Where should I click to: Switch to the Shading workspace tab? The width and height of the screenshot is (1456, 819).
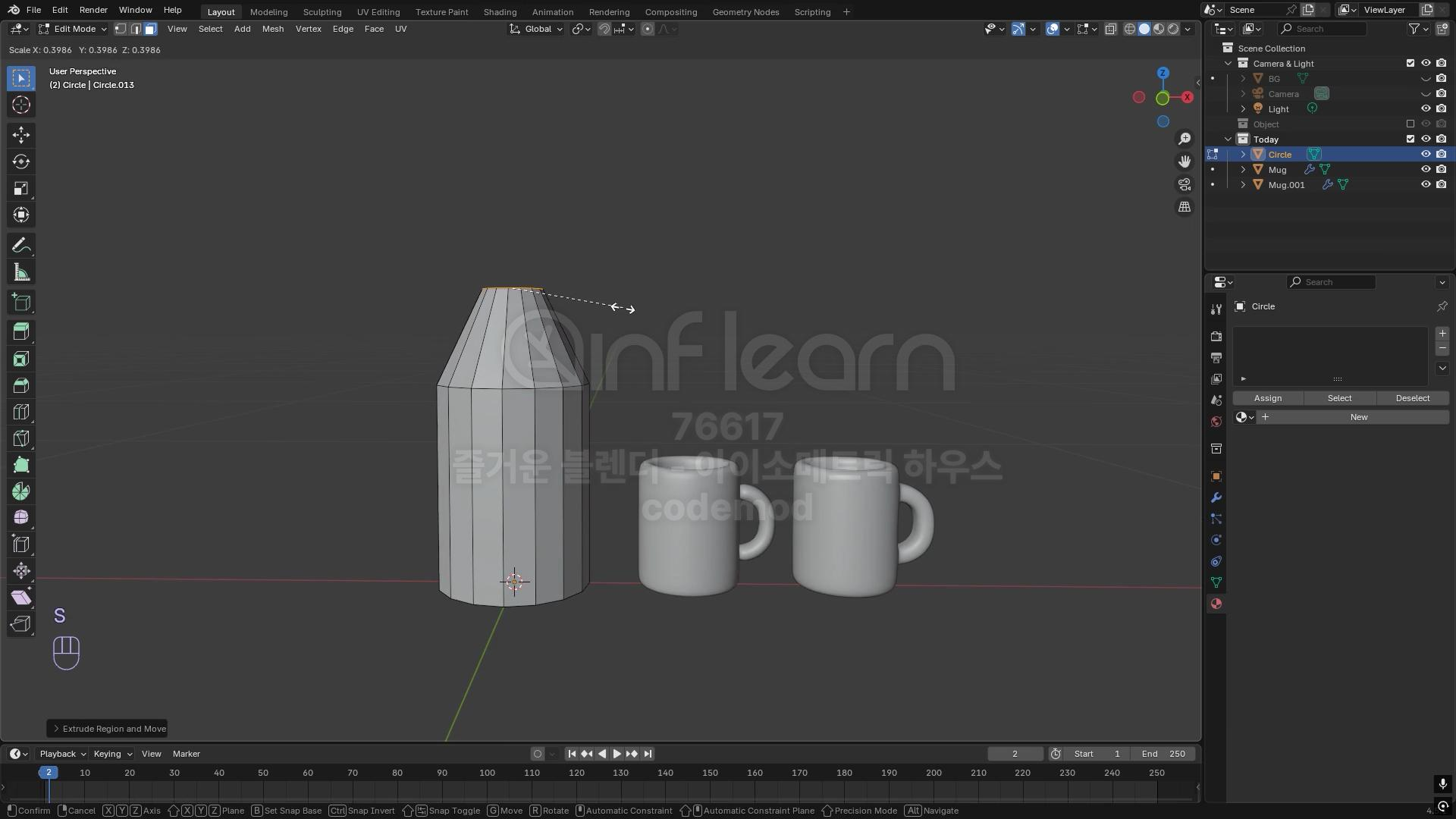tap(500, 12)
